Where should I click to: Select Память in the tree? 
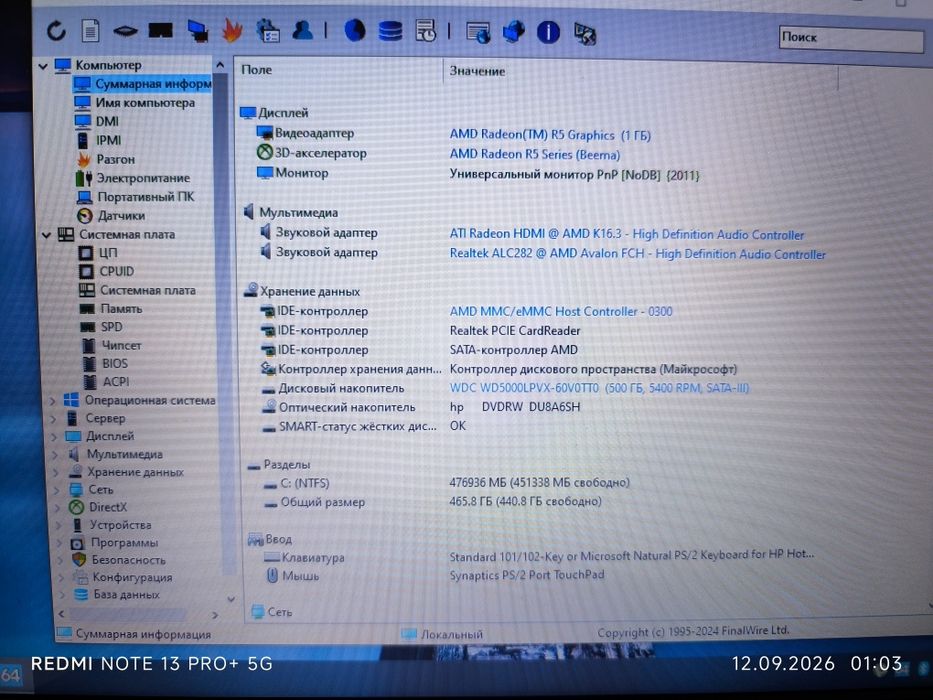(x=121, y=308)
